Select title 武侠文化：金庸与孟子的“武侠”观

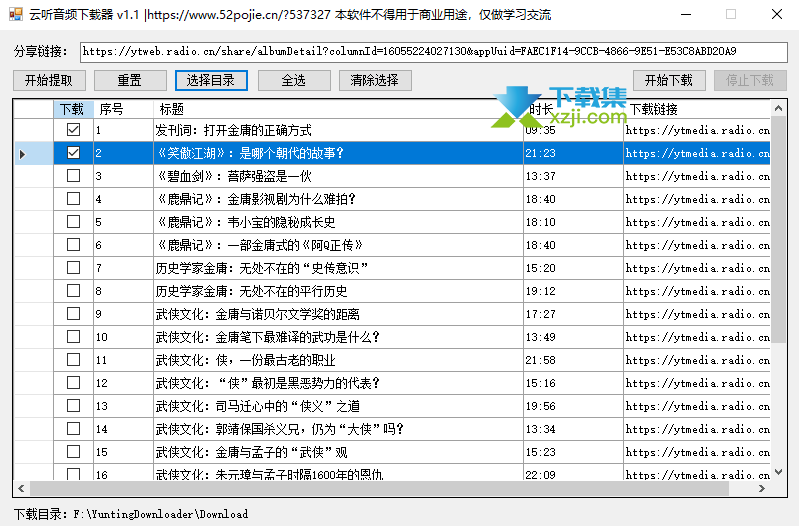pos(251,452)
